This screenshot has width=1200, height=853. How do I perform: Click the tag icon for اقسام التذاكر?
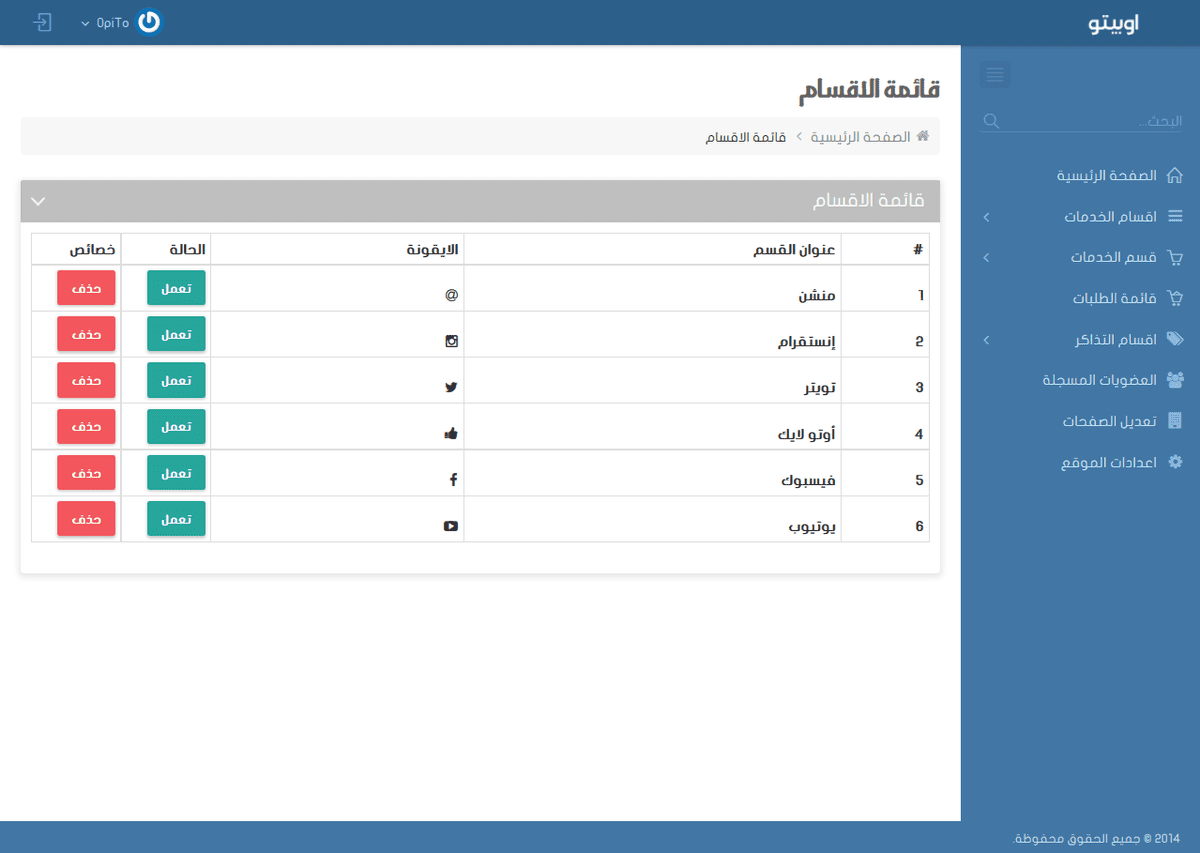click(1175, 339)
